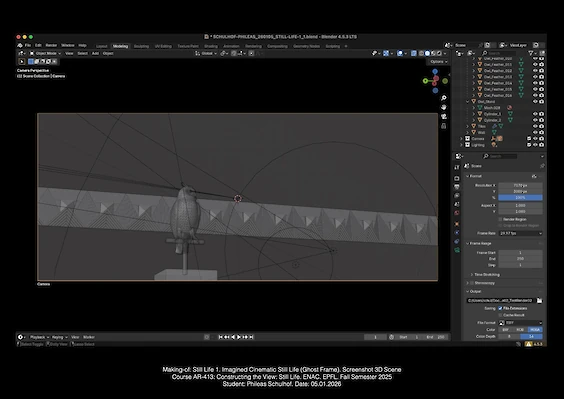Open the View Layer properties tab icon
Image resolution: width=564 pixels, height=399 pixels.
[x=457, y=195]
